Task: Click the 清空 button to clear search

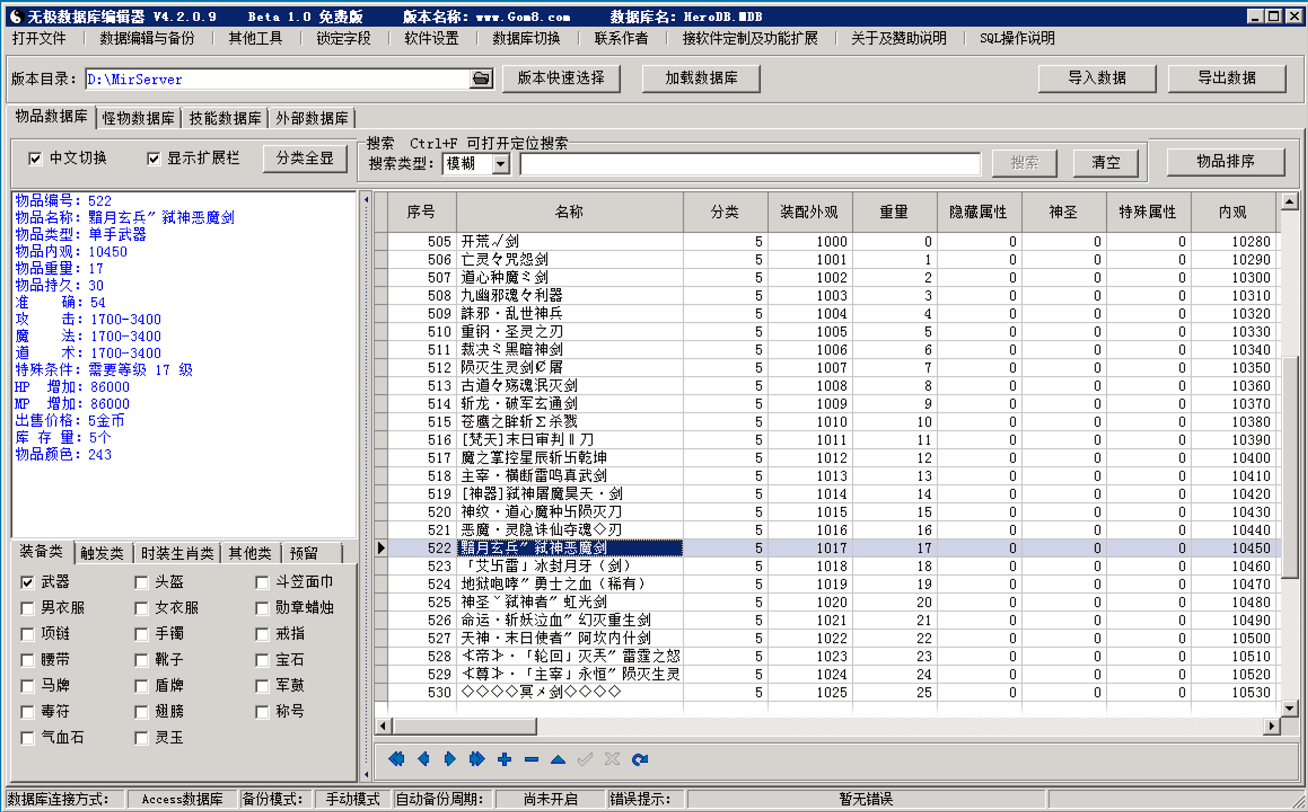Action: tap(1105, 163)
